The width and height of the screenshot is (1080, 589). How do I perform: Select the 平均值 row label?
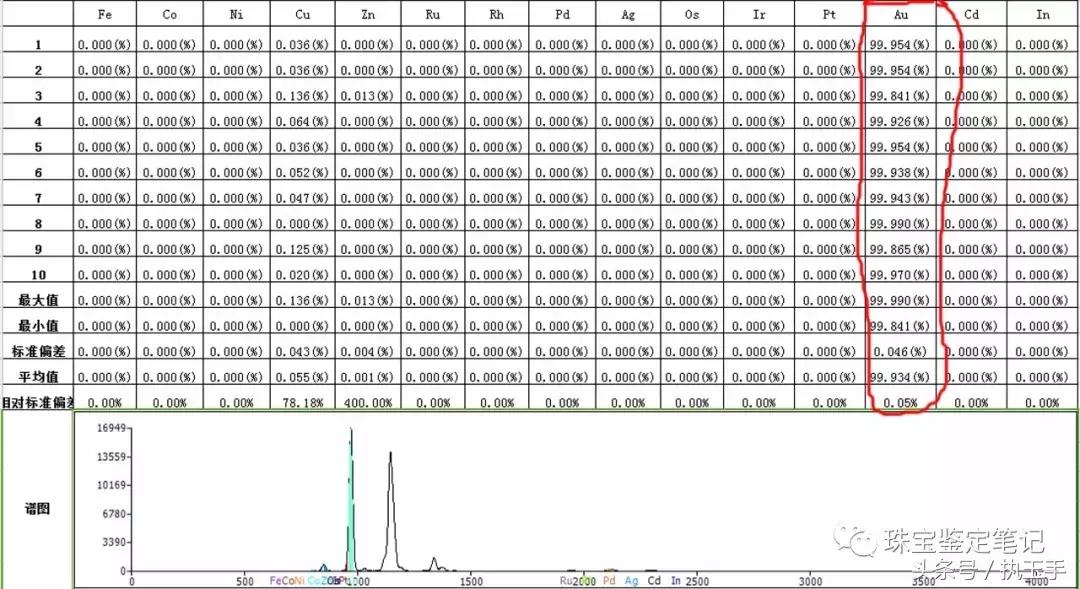(38, 377)
